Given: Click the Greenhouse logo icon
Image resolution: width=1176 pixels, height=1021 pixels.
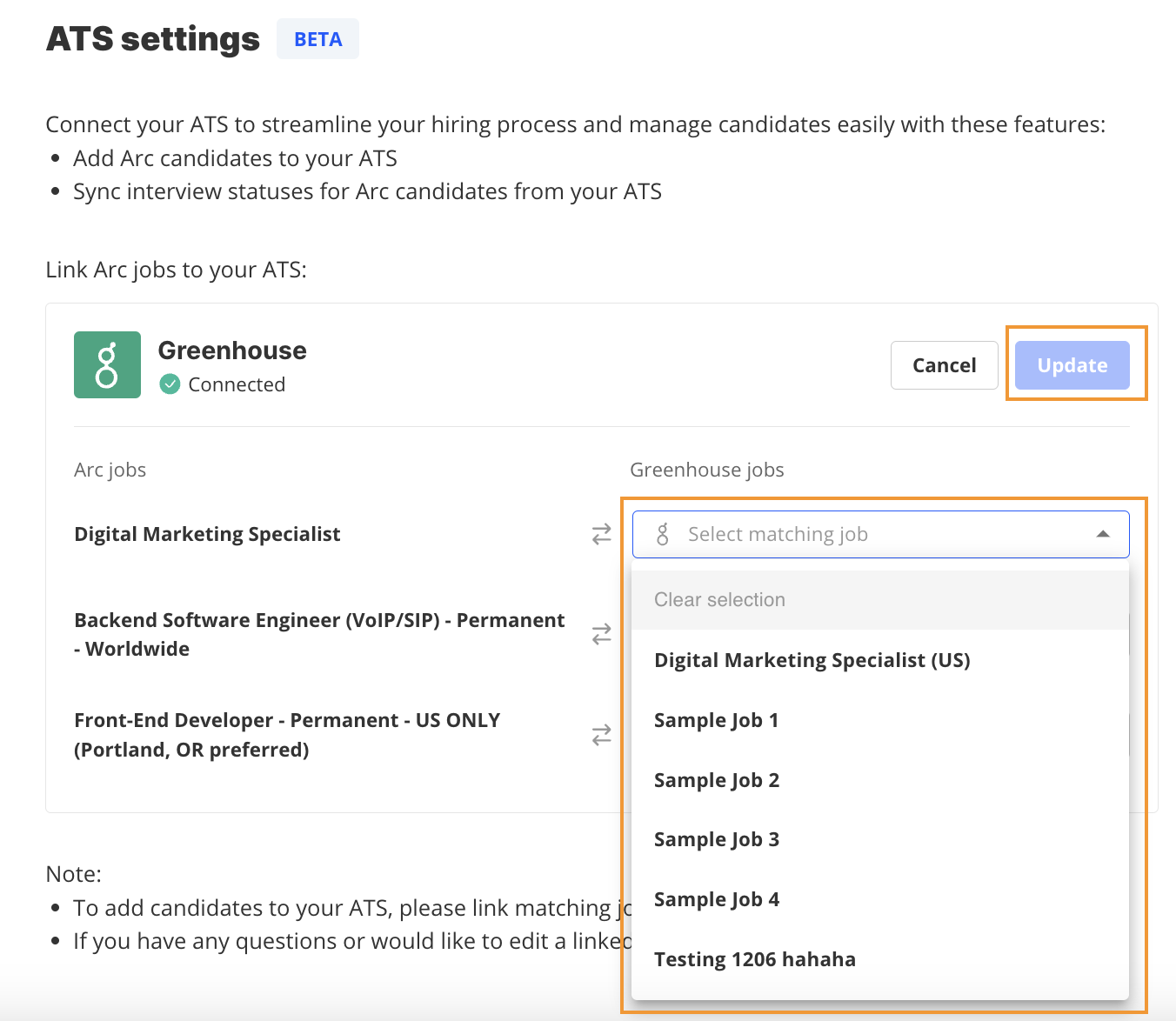Looking at the screenshot, I should coord(107,364).
